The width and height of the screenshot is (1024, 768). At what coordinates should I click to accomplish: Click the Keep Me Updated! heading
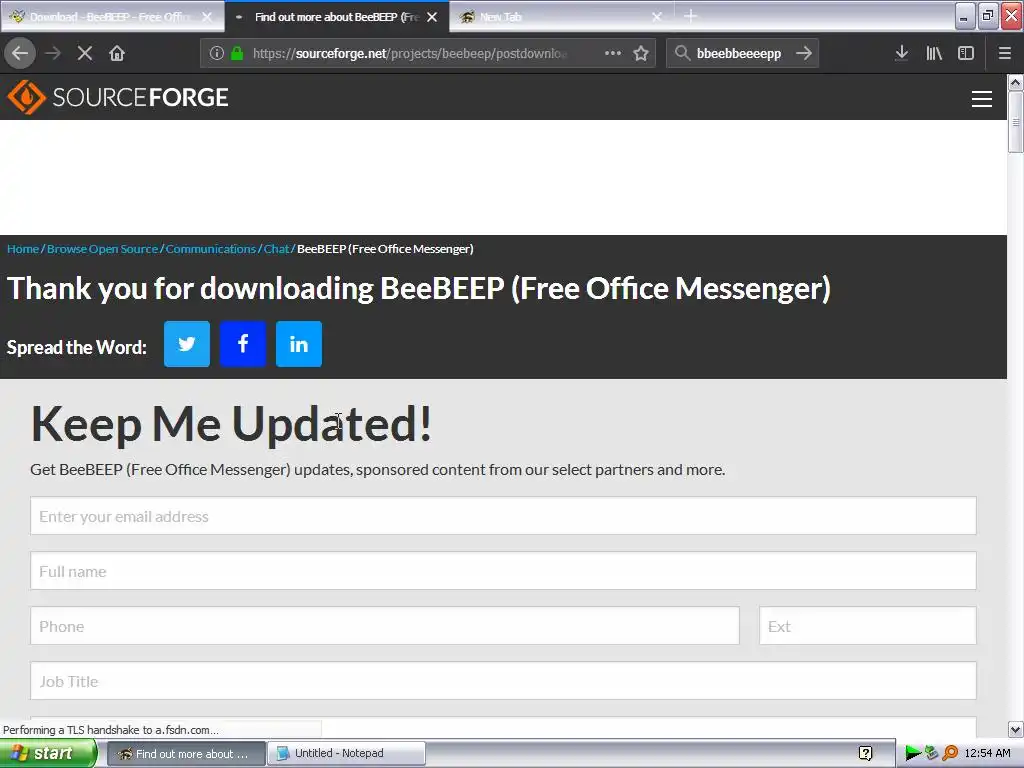(231, 424)
